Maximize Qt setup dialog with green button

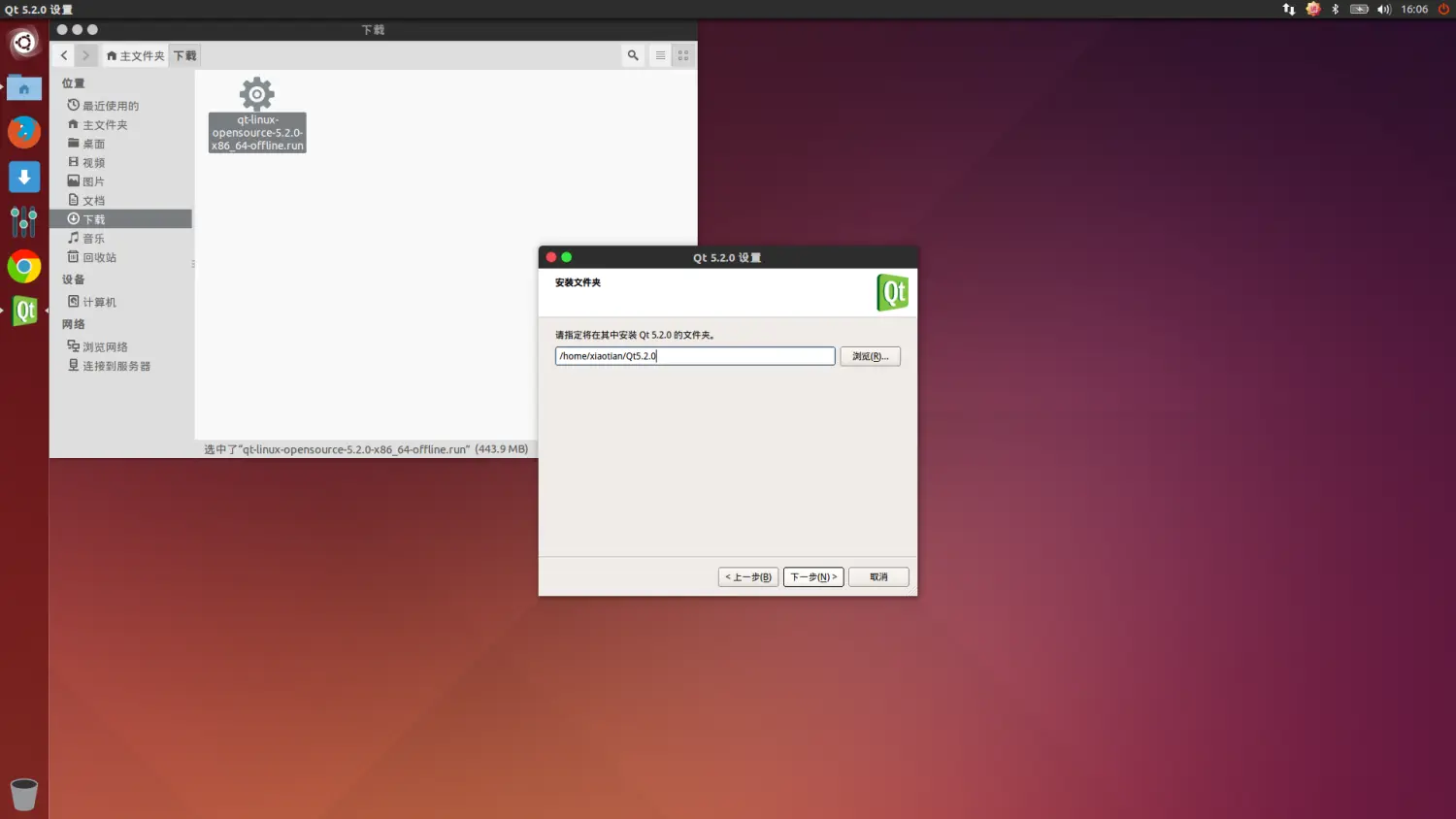[x=567, y=257]
